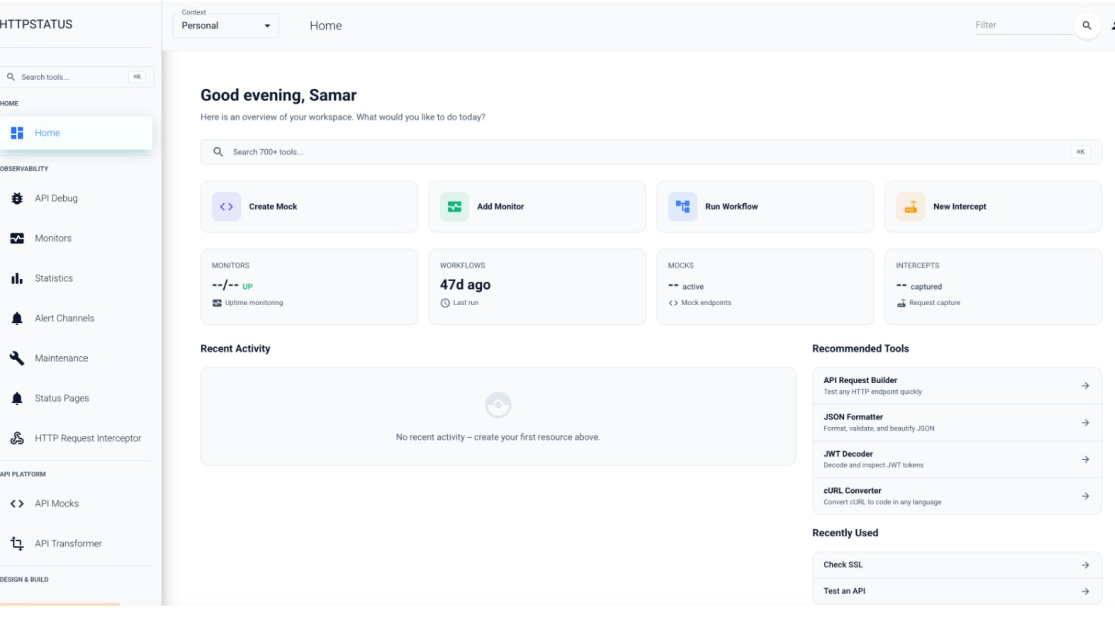Click the Statistics bar chart icon

pyautogui.click(x=17, y=278)
